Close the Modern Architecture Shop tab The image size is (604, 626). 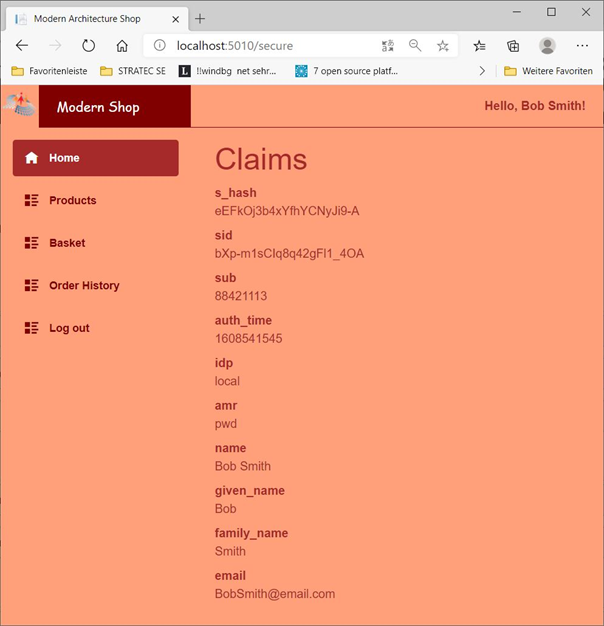[x=175, y=19]
